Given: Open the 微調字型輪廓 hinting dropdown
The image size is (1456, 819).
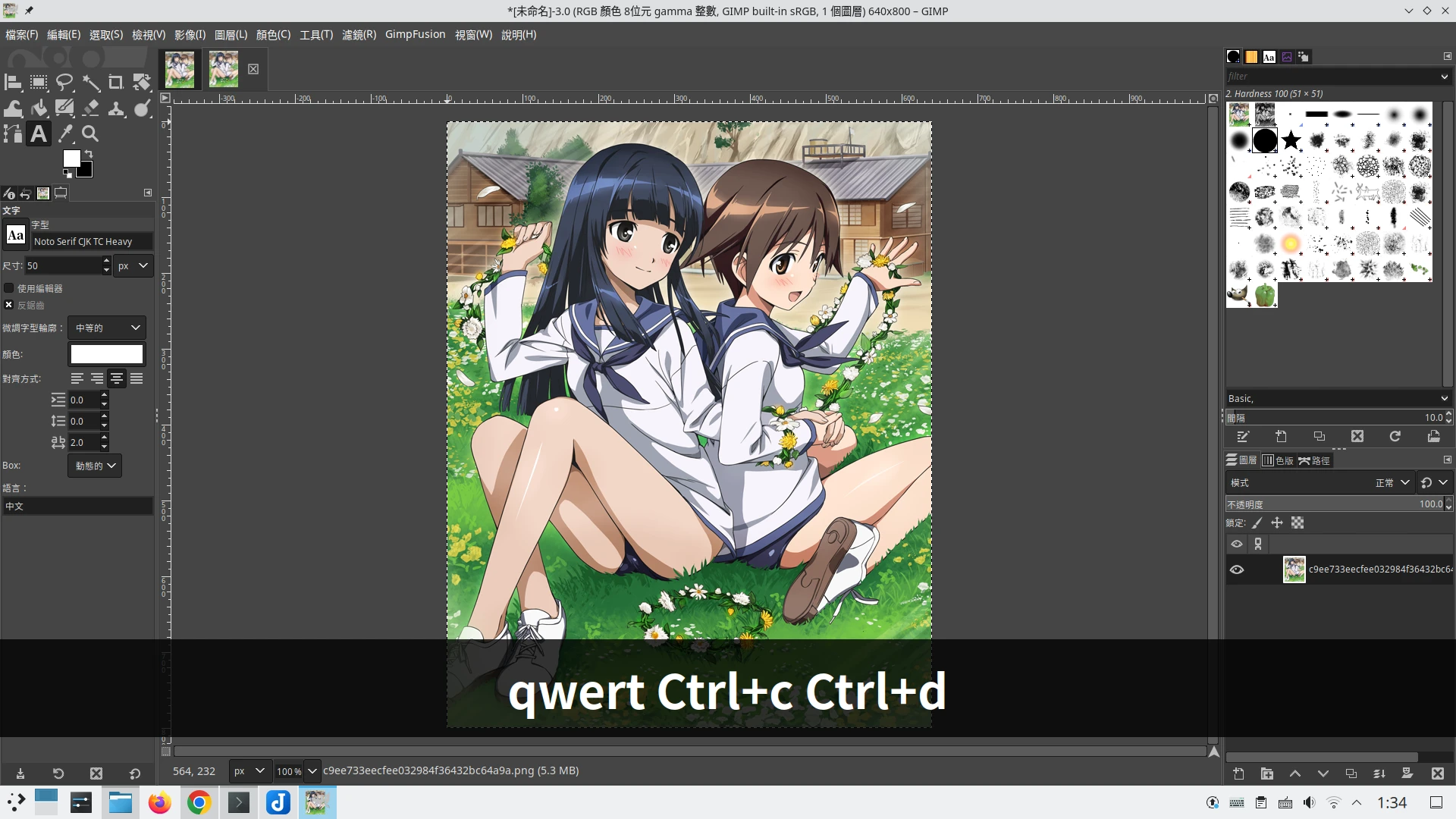Looking at the screenshot, I should point(107,328).
